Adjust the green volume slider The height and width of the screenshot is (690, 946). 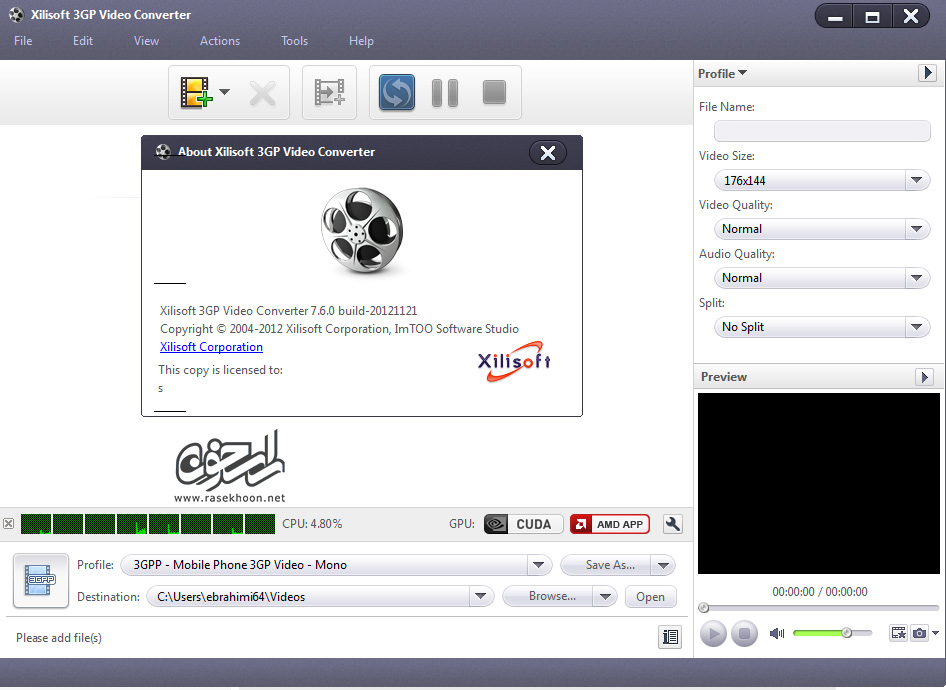point(833,633)
